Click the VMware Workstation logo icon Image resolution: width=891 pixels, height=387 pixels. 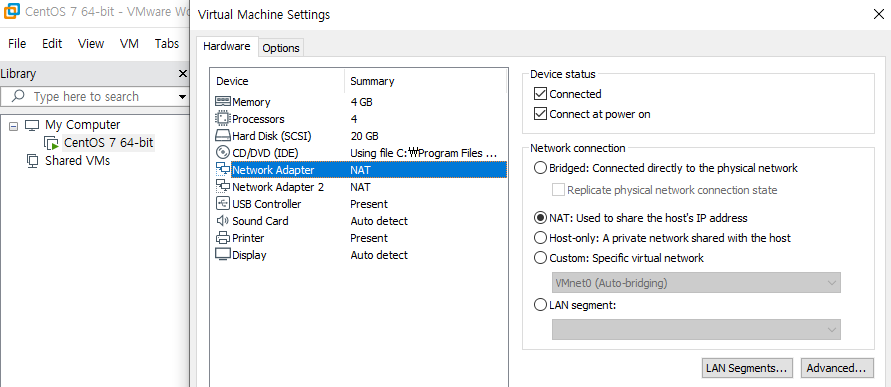coord(11,11)
